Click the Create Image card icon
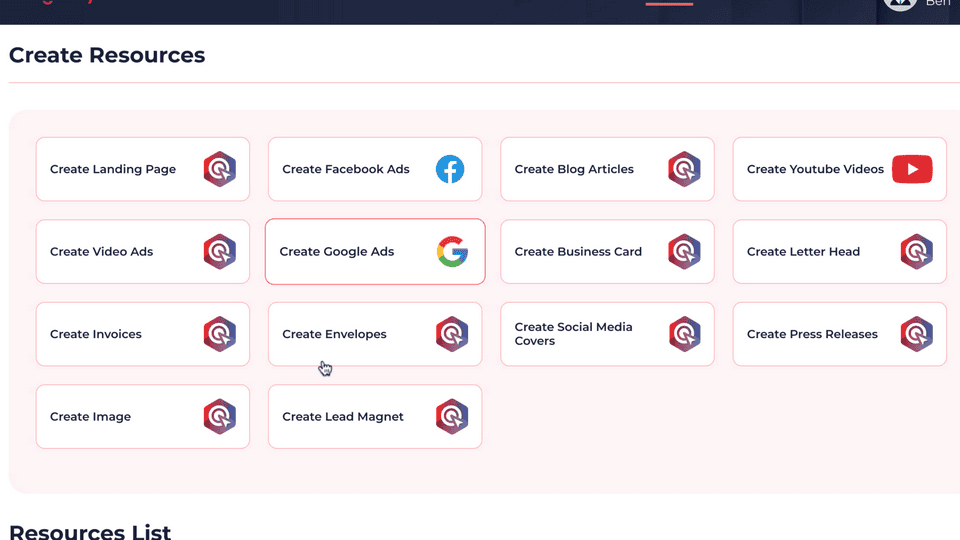Image resolution: width=960 pixels, height=540 pixels. (x=220, y=417)
